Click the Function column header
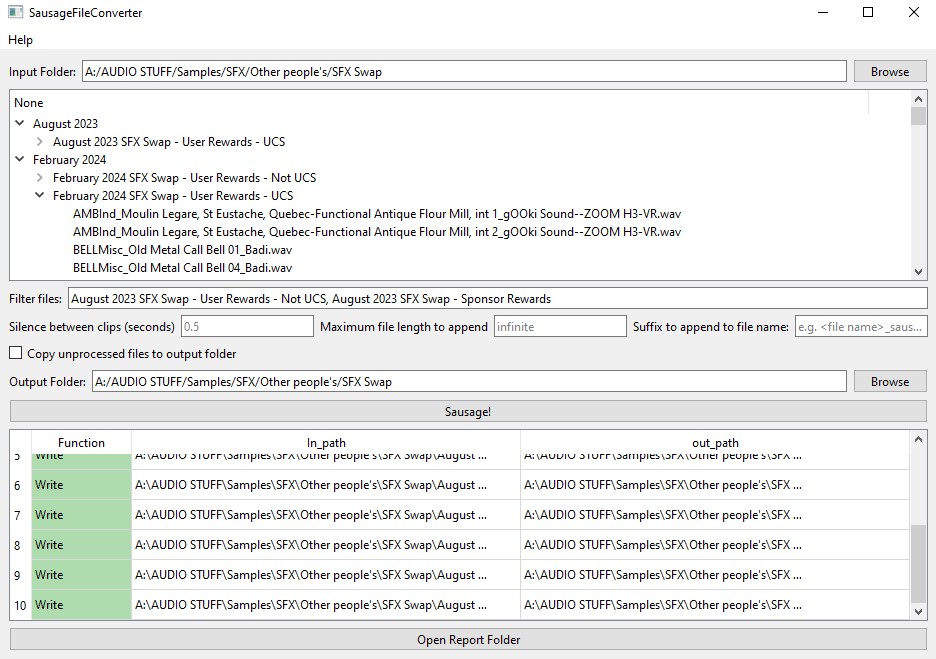 (x=81, y=442)
